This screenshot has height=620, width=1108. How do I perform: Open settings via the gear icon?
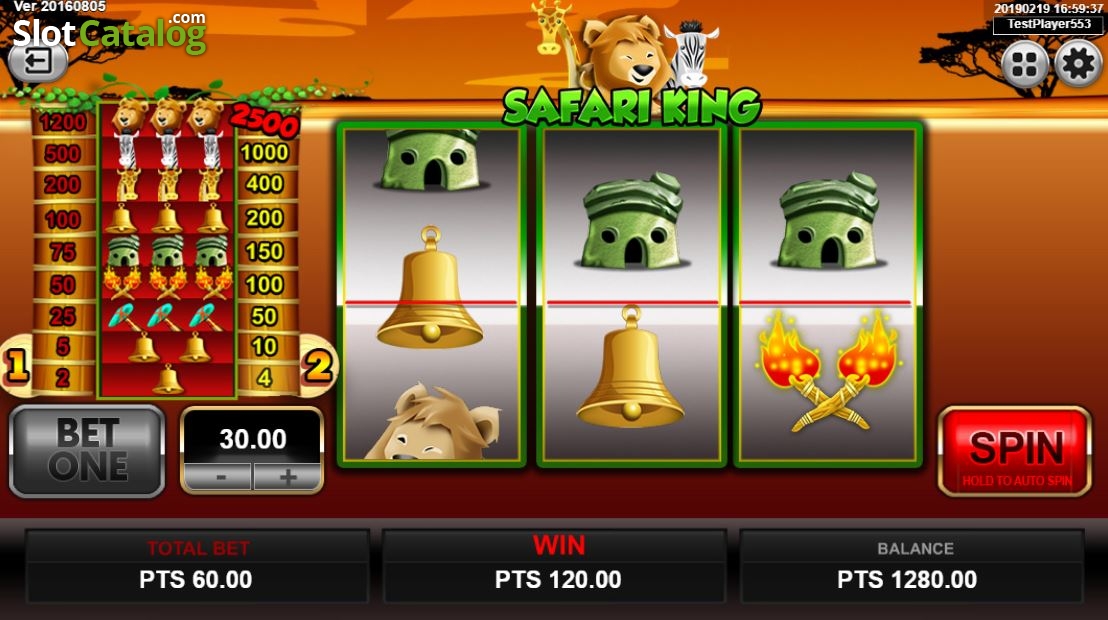click(1078, 64)
